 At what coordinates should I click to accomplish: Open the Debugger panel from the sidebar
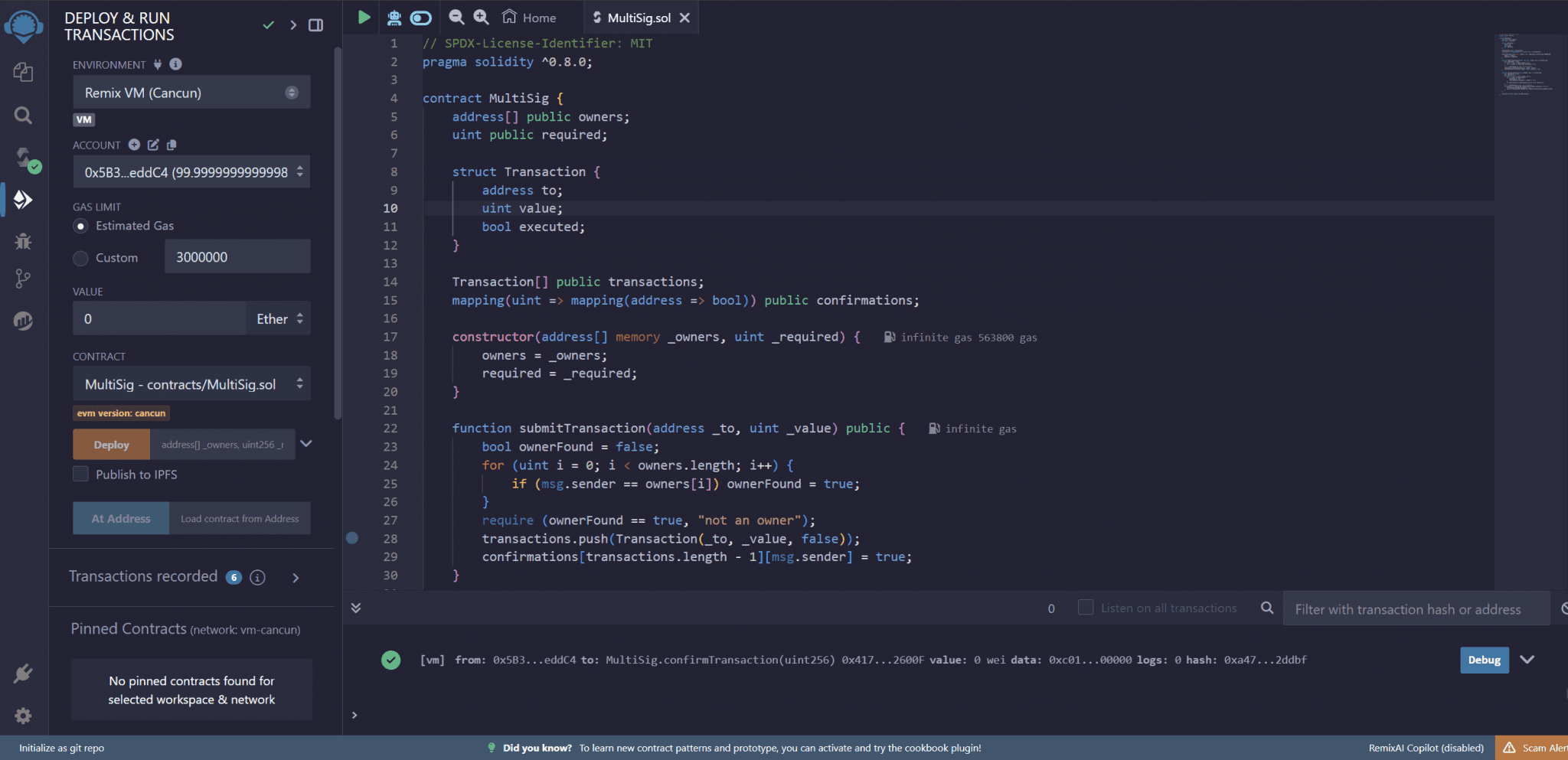point(24,241)
